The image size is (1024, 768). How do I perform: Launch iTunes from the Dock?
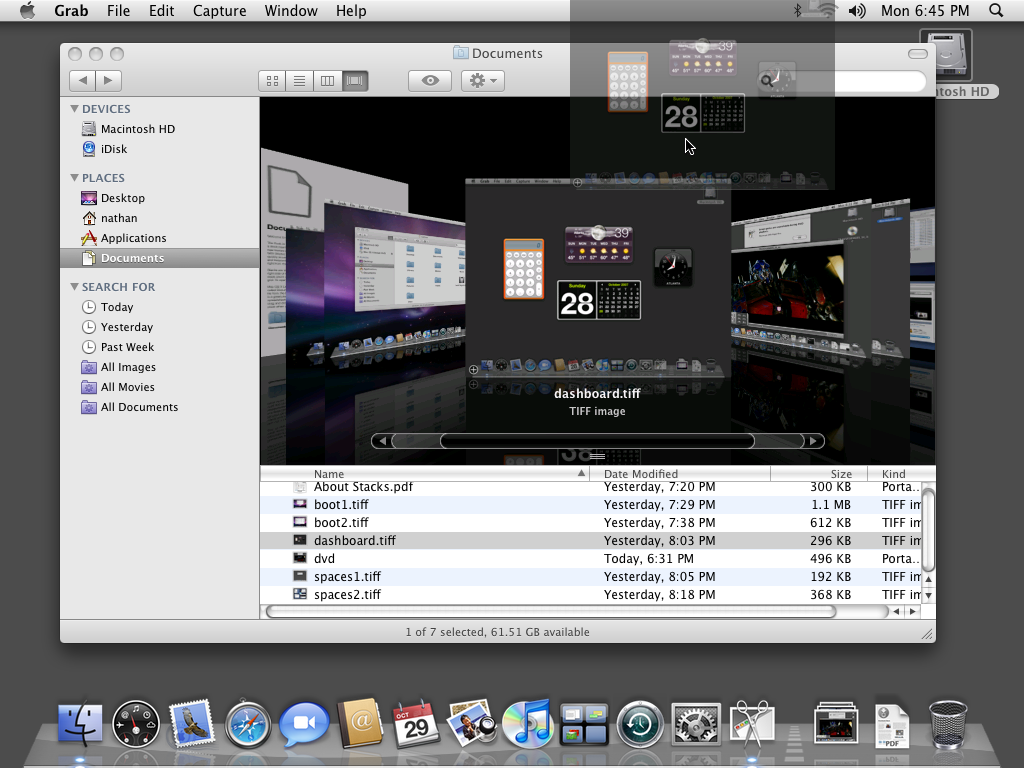pos(528,722)
